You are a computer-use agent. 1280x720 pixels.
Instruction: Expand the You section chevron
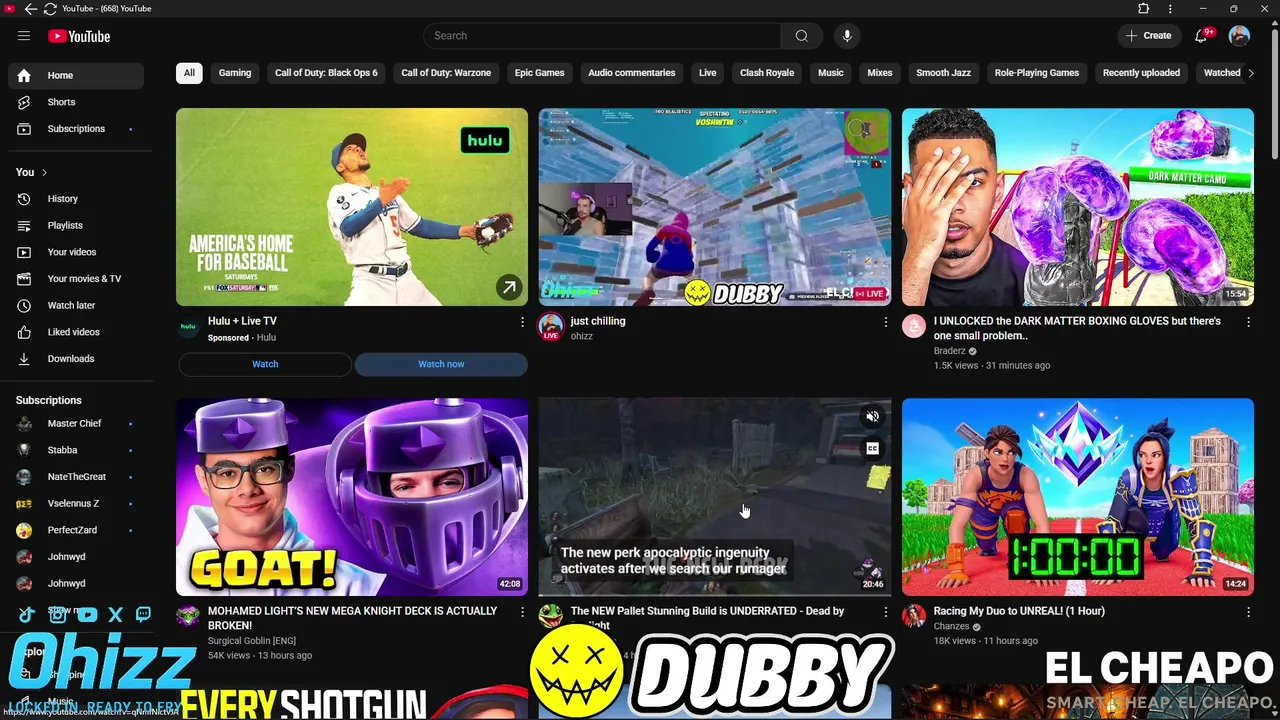[44, 172]
